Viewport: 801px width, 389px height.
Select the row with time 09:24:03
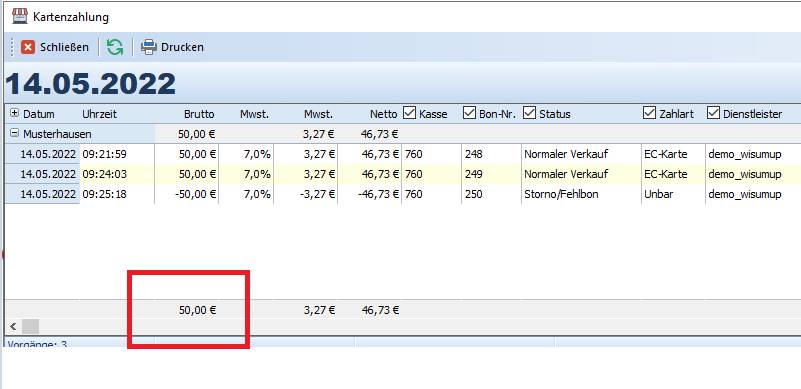click(403, 174)
